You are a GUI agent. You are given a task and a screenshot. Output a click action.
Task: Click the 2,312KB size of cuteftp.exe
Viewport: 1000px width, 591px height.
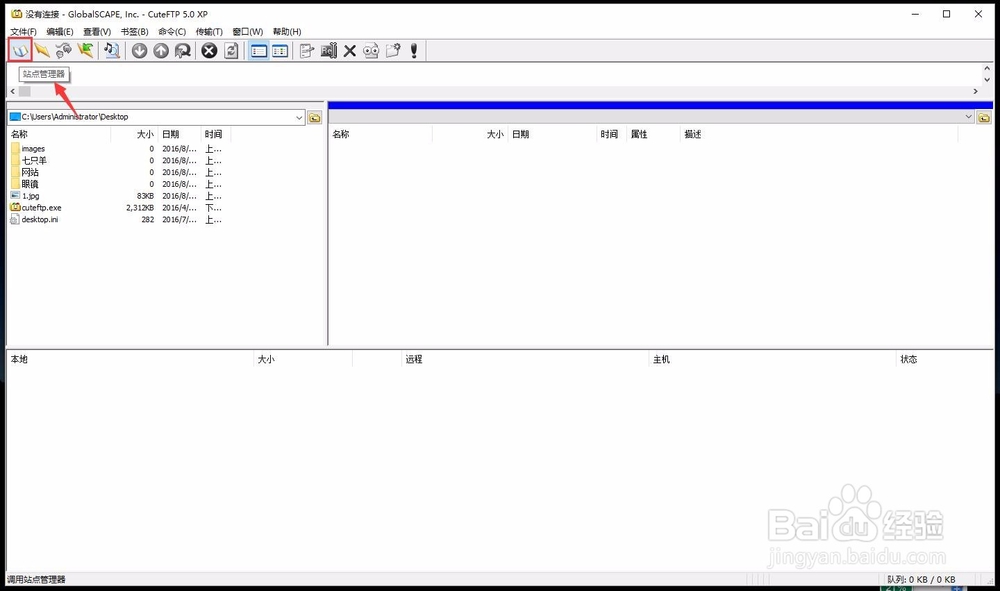140,207
